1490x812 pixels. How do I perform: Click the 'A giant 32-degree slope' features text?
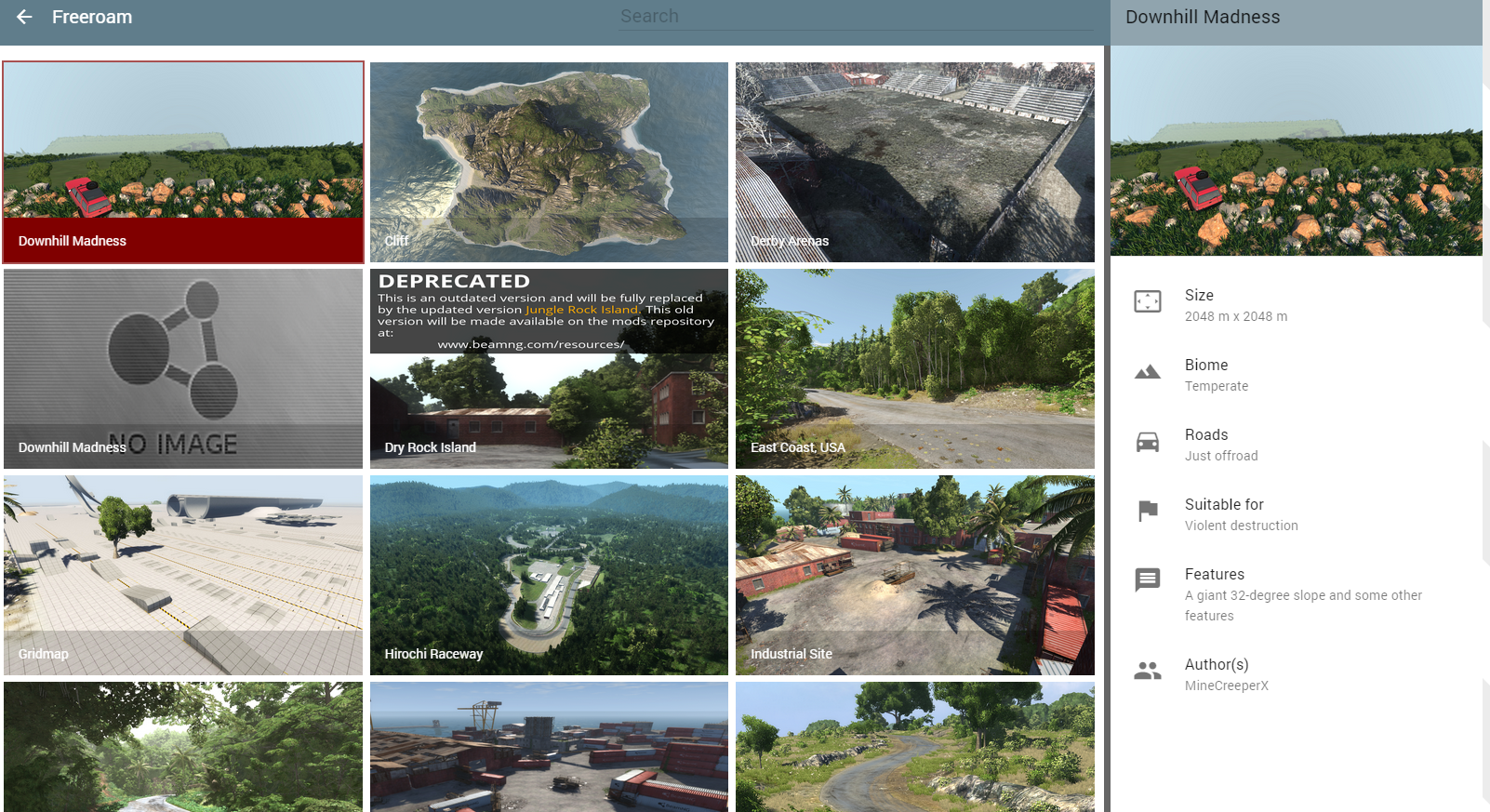1303,606
